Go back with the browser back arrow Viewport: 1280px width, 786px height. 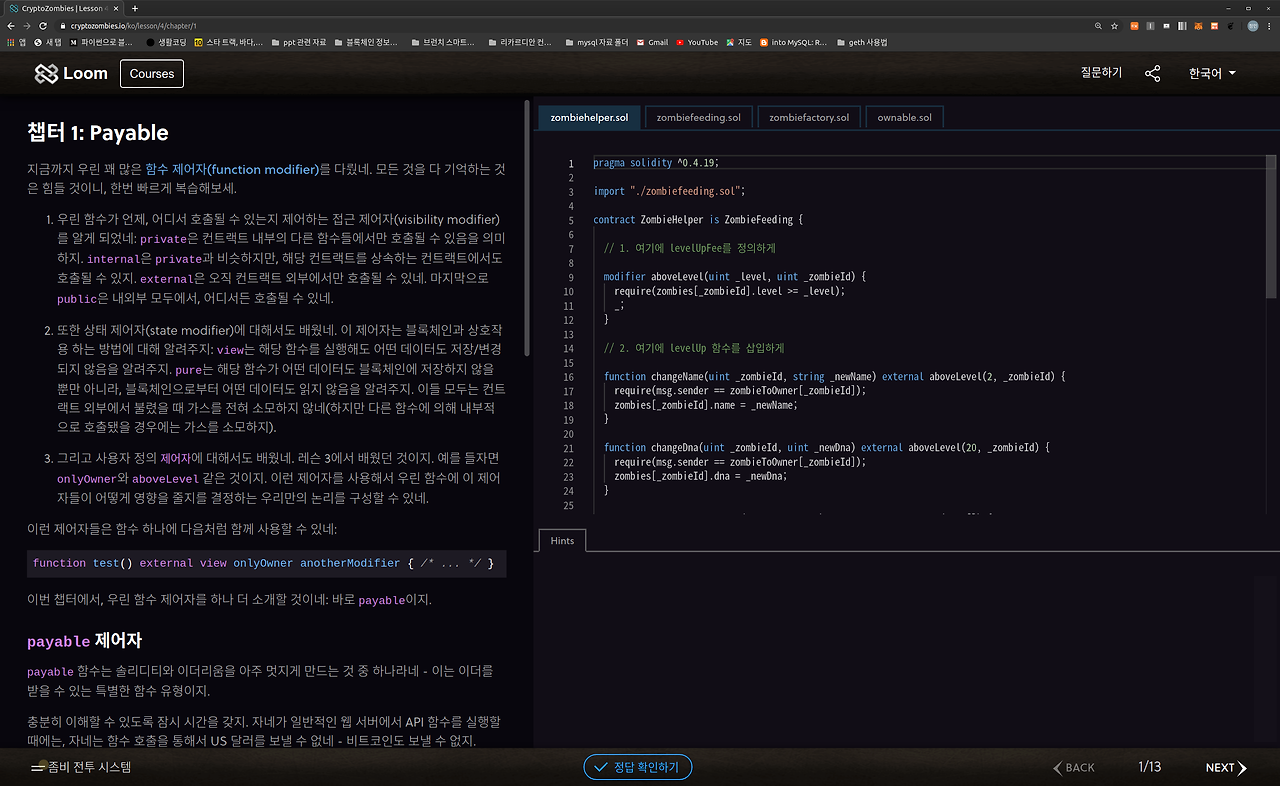[11, 25]
